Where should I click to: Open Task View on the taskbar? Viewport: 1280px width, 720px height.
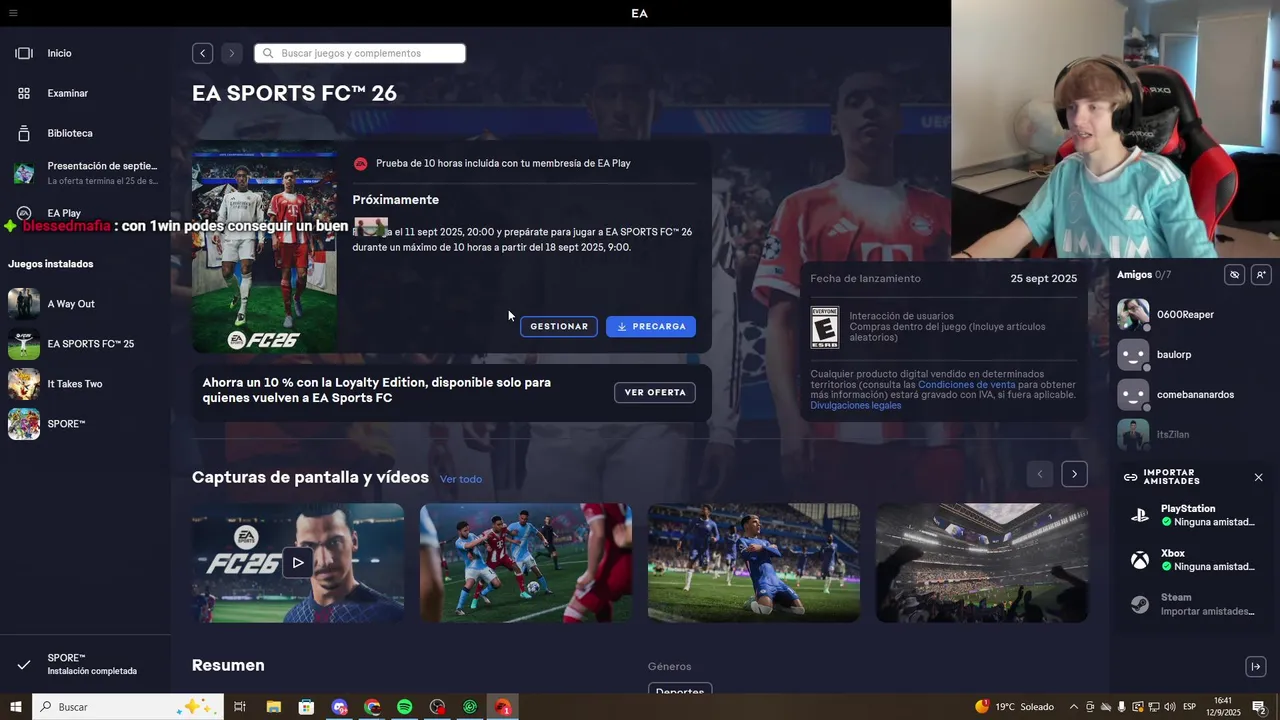coord(240,707)
